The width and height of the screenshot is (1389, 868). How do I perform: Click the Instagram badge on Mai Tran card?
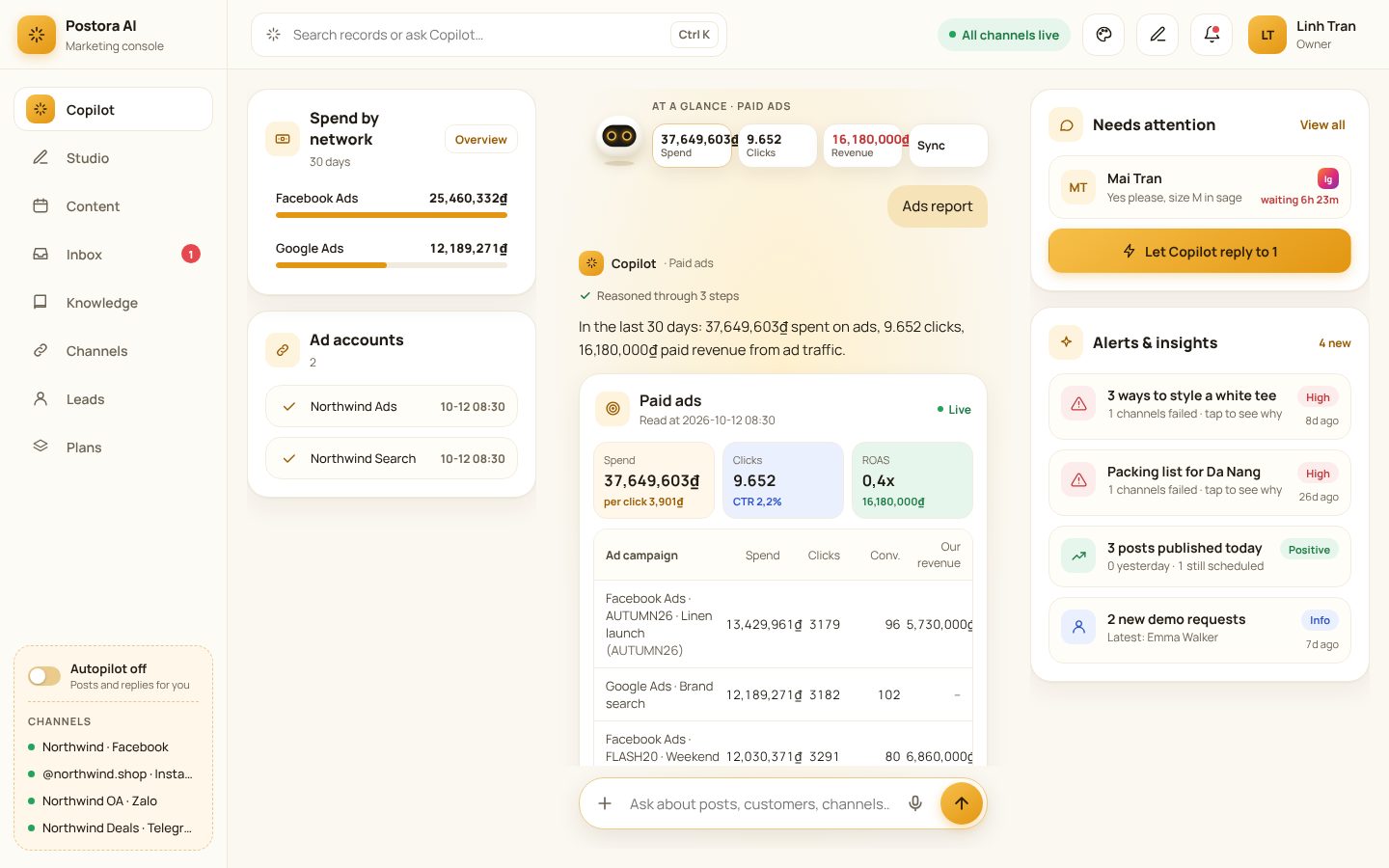(x=1328, y=178)
